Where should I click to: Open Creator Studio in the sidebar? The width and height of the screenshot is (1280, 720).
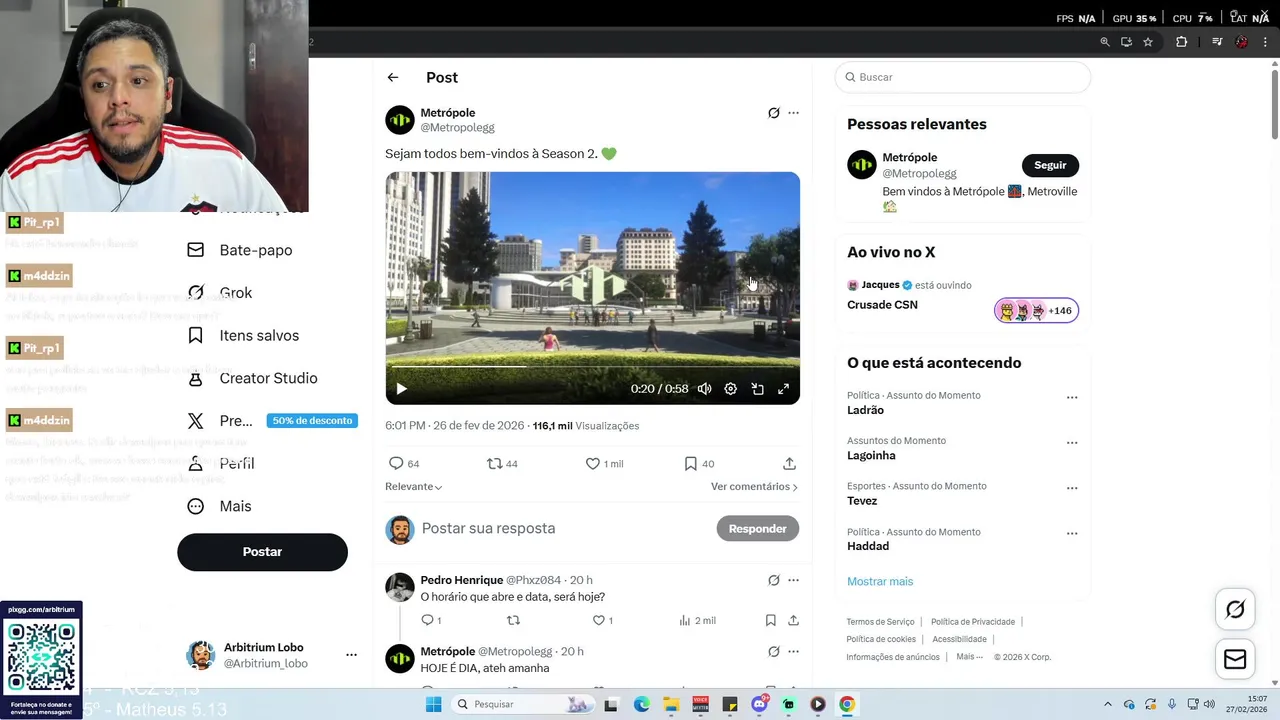click(x=252, y=378)
